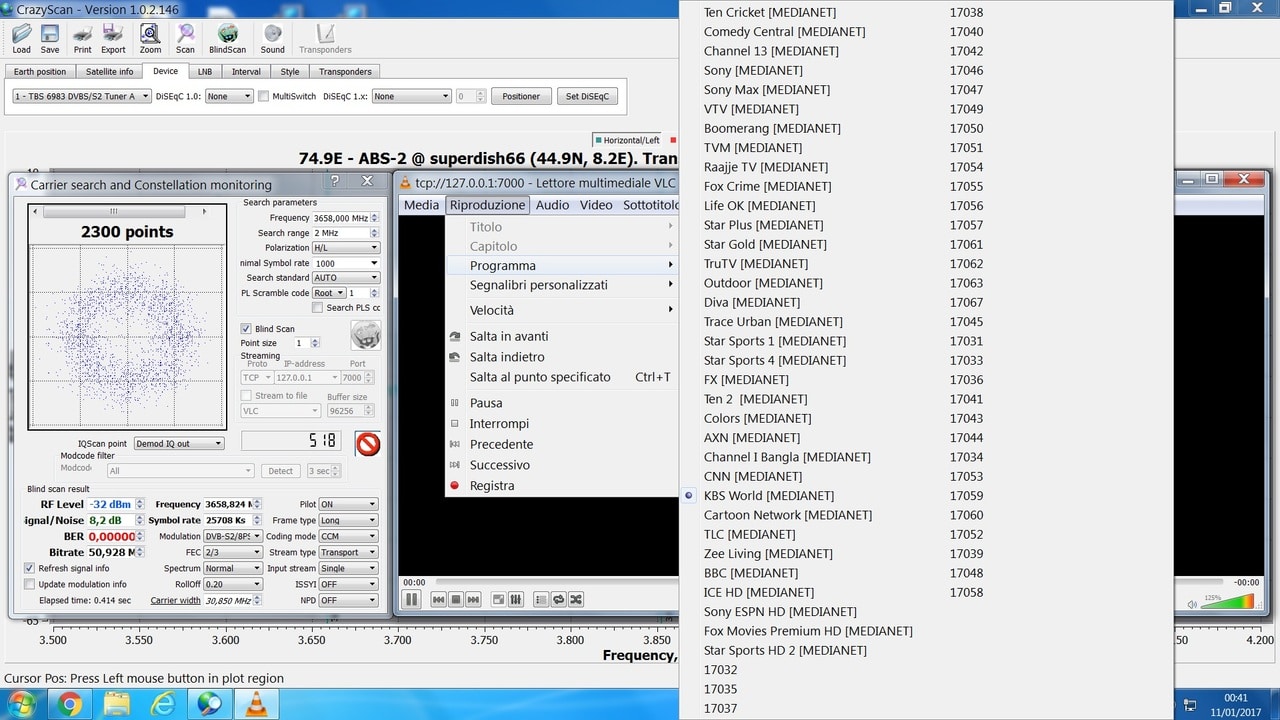This screenshot has height=720, width=1280.
Task: Open DiSEqC 1.x dropdown
Action: (411, 96)
